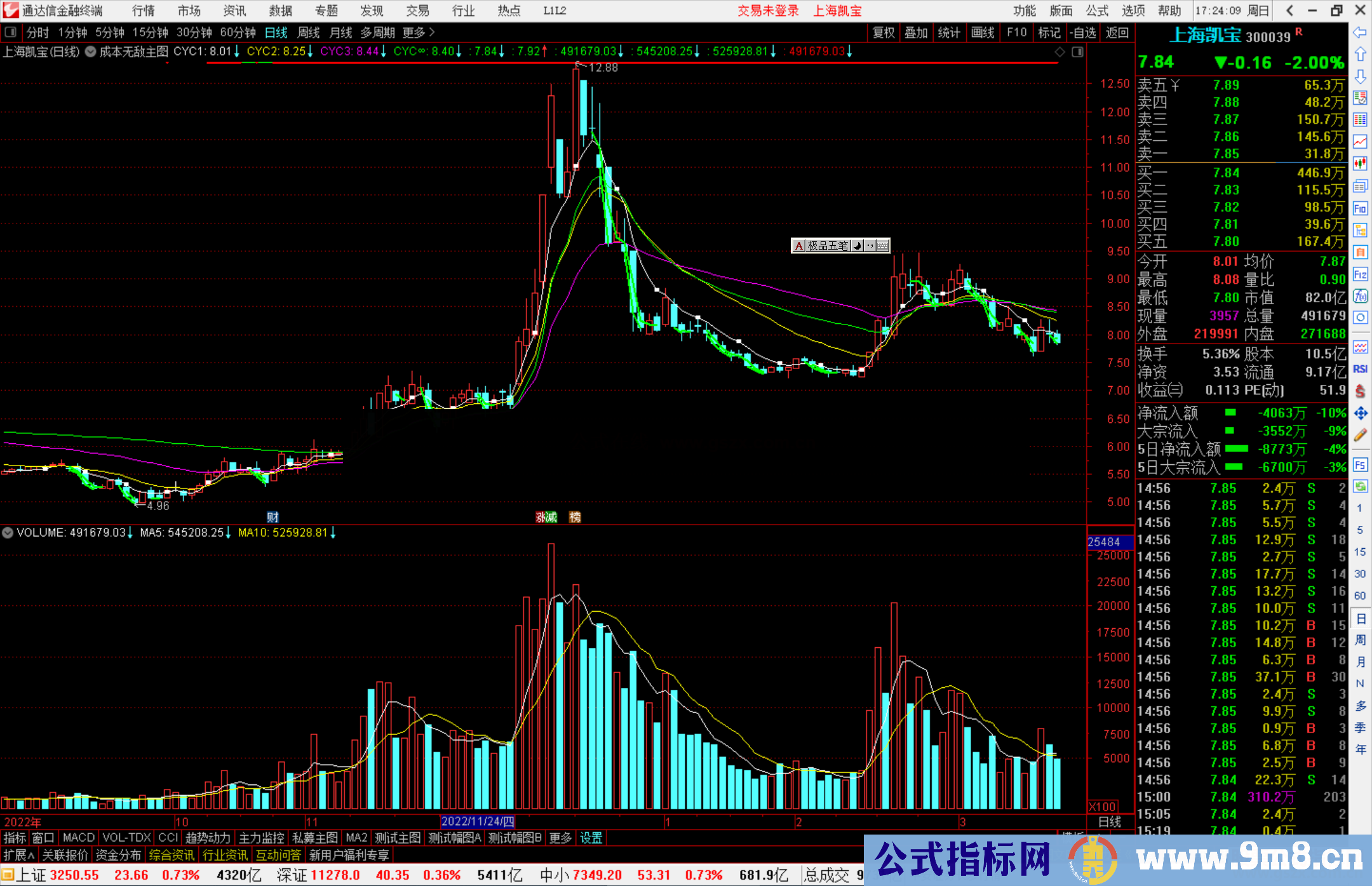
Task: Select the 主力监控 indicator tab
Action: coord(262,838)
